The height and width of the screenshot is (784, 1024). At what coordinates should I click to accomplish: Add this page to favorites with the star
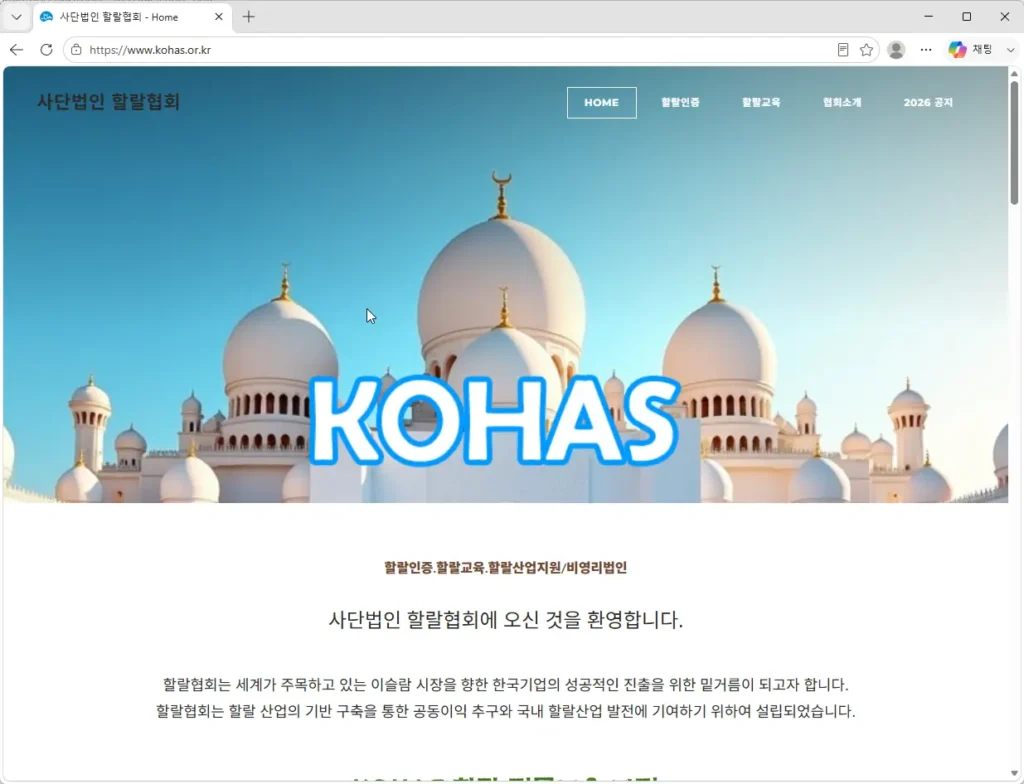(x=866, y=50)
